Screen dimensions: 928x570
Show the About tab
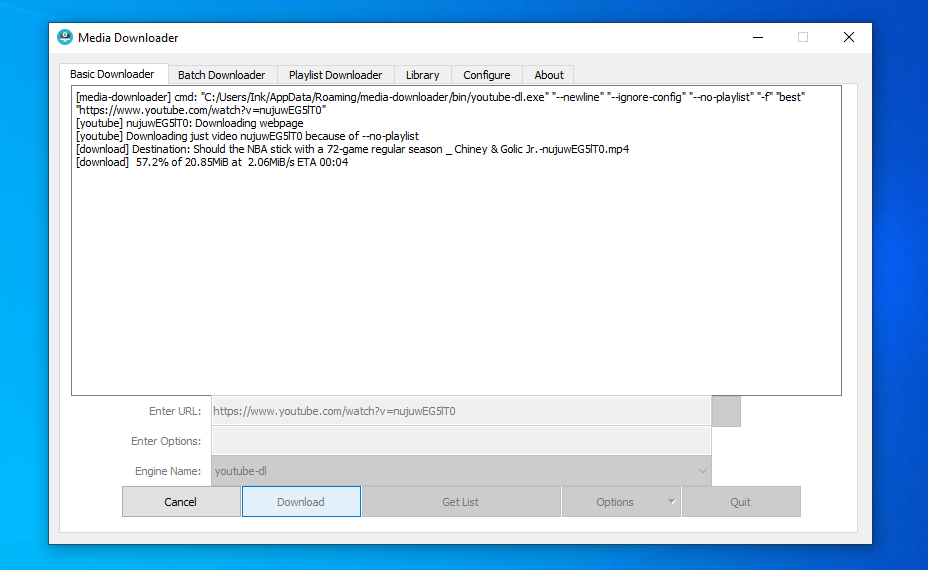click(x=549, y=75)
